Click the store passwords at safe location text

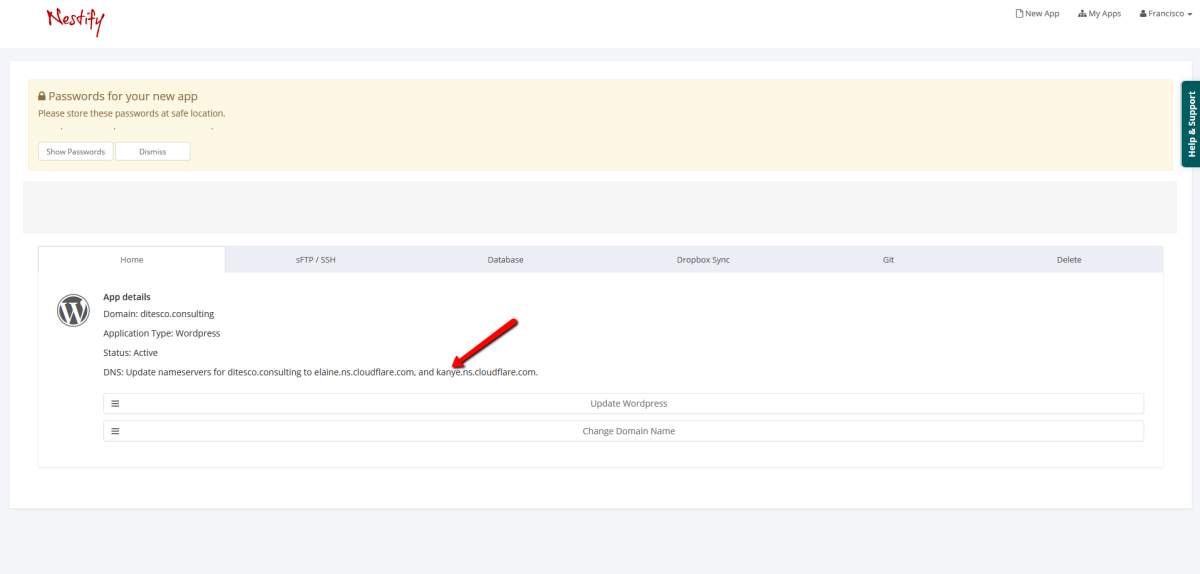click(x=131, y=114)
